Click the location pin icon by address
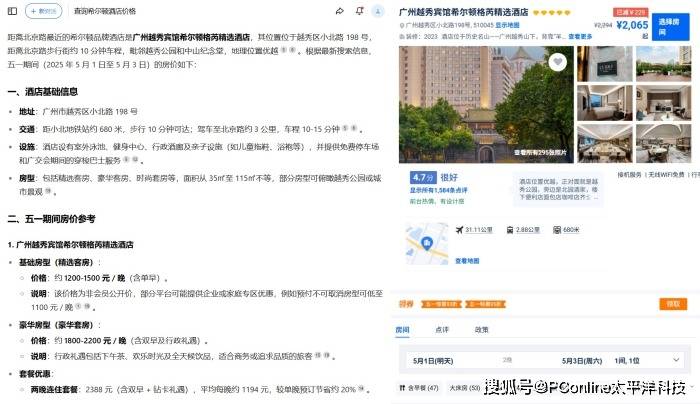The image size is (700, 404). pyautogui.click(x=402, y=25)
